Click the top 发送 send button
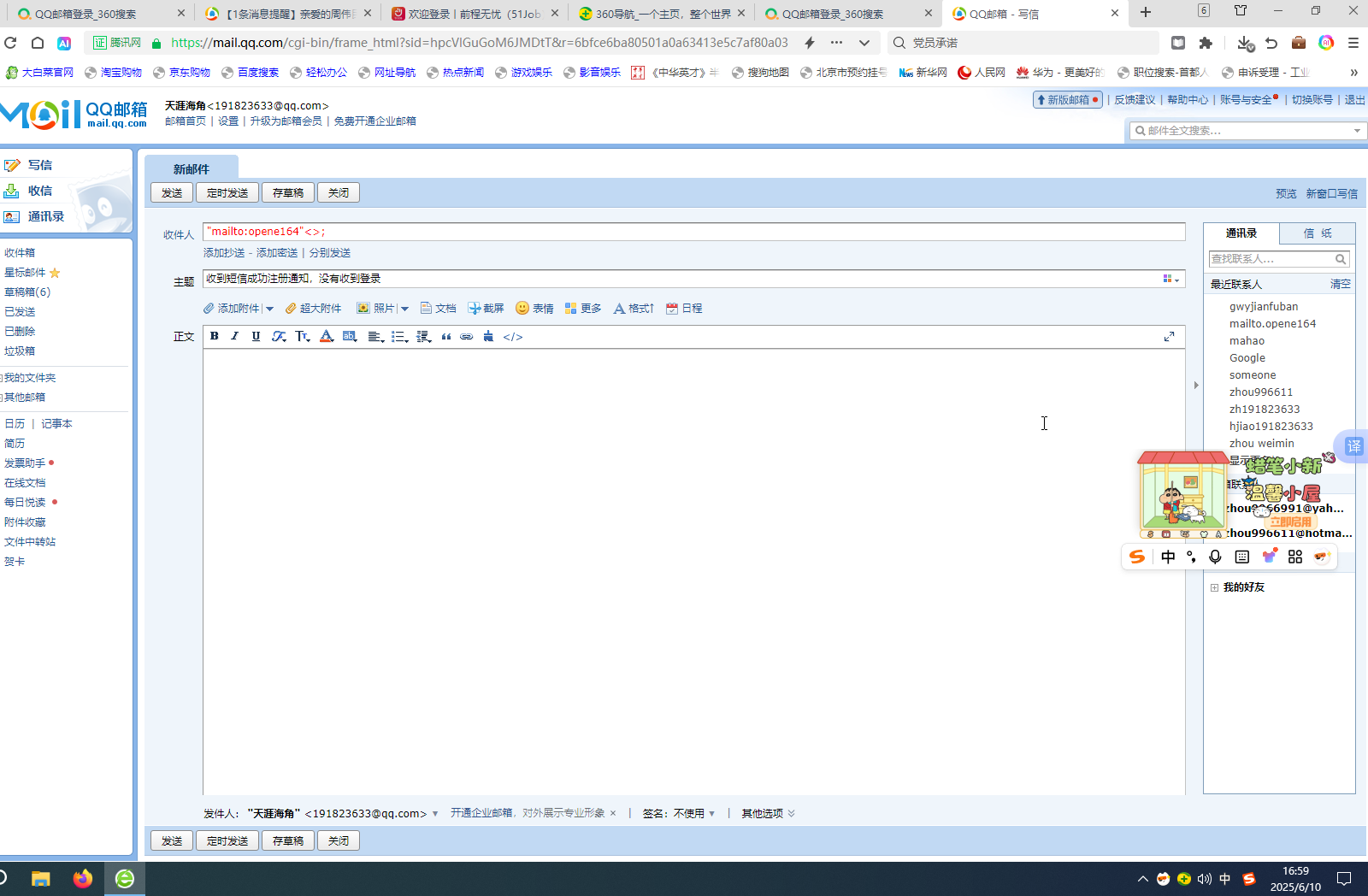The height and width of the screenshot is (896, 1368). (x=172, y=192)
